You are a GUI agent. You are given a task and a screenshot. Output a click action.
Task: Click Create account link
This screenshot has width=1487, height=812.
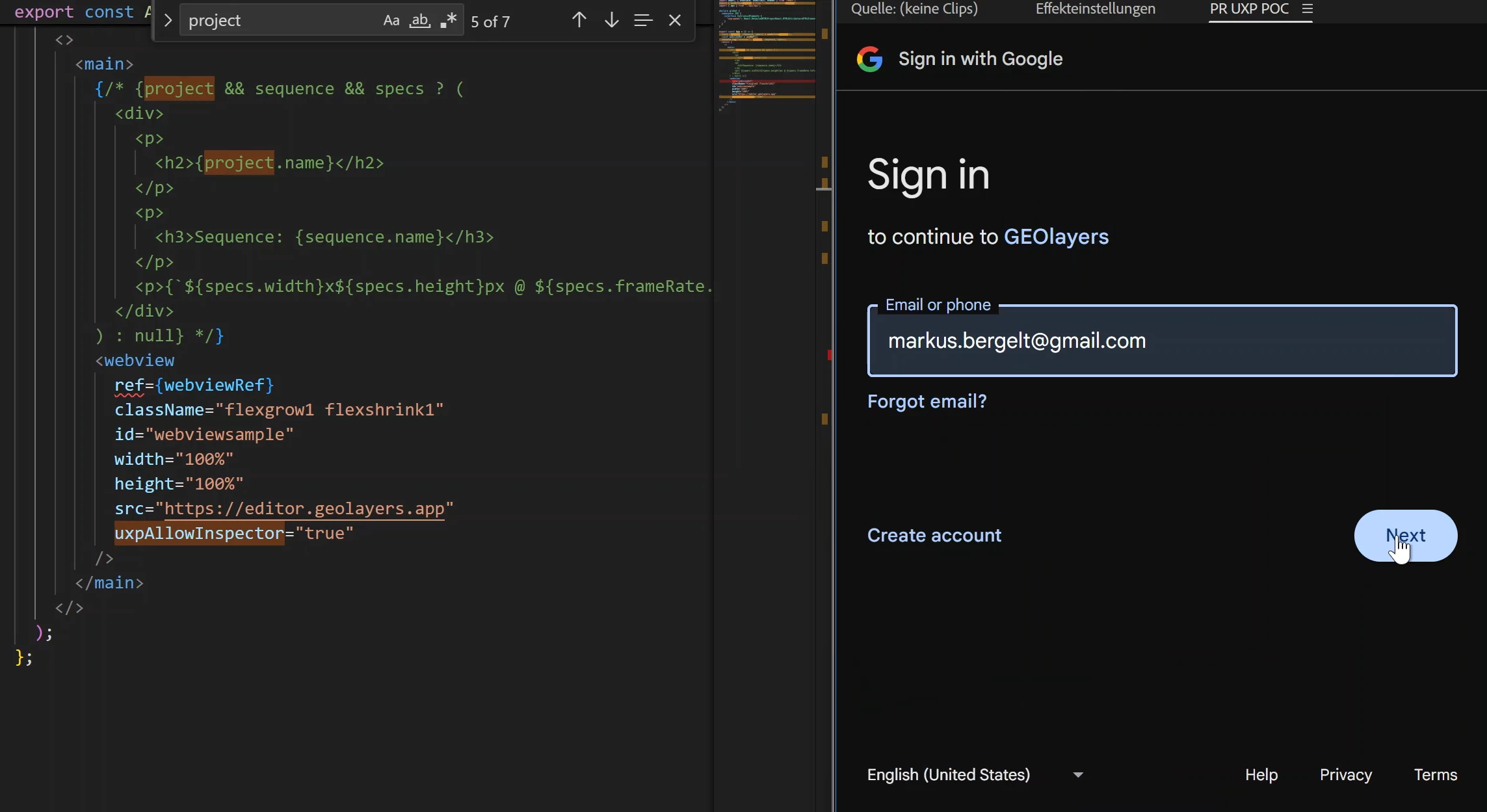[934, 536]
